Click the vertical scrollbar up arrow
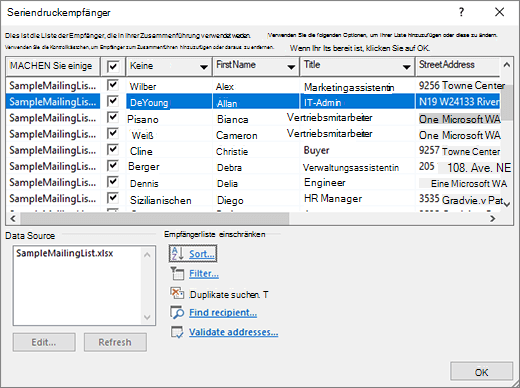520x388 pixels. click(507, 65)
